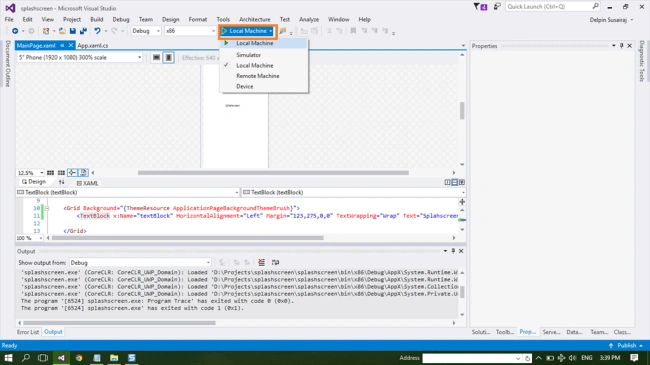Click the Save floppy disk icon
The height and width of the screenshot is (365, 650).
click(73, 31)
